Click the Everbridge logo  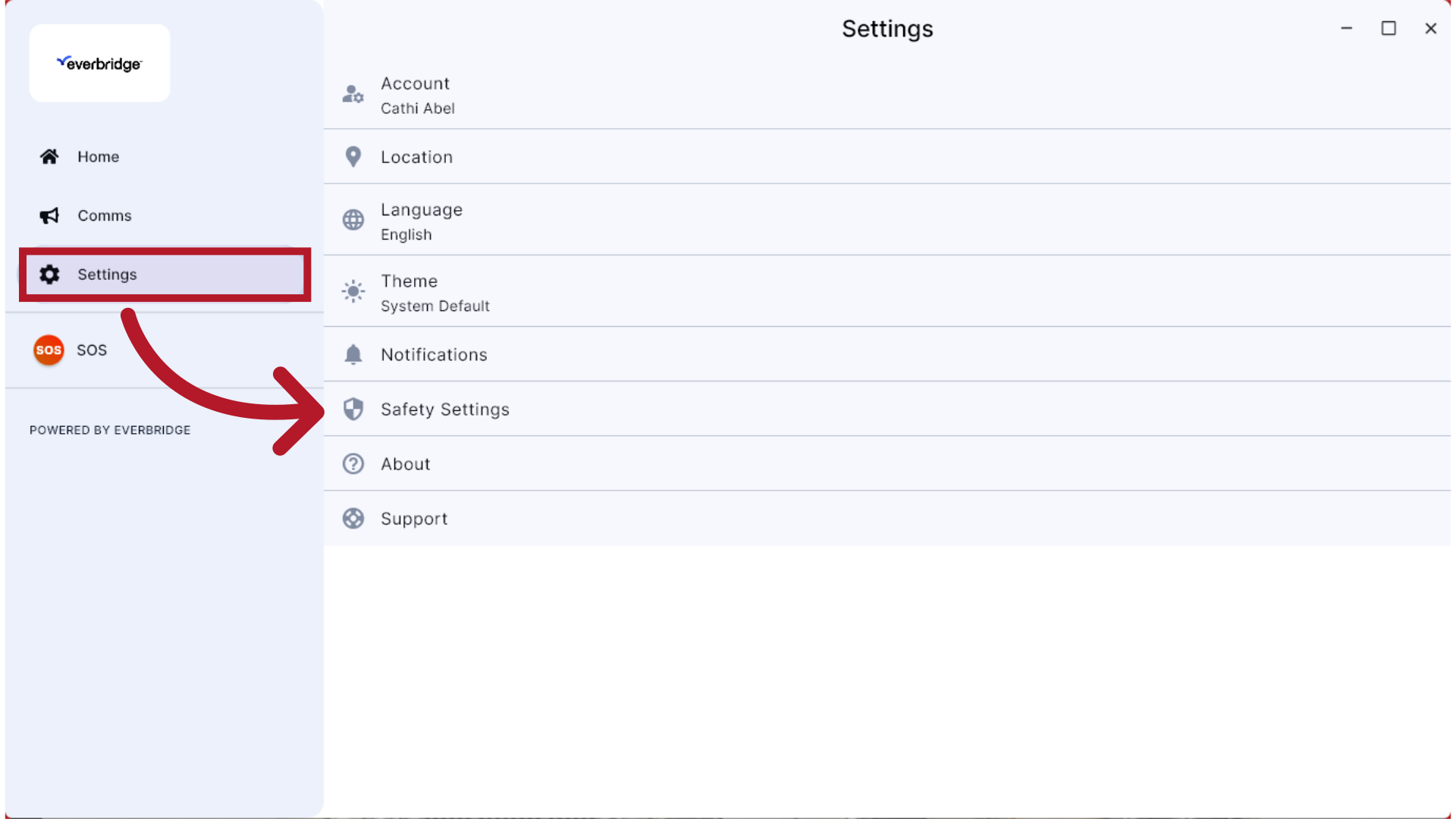point(99,63)
